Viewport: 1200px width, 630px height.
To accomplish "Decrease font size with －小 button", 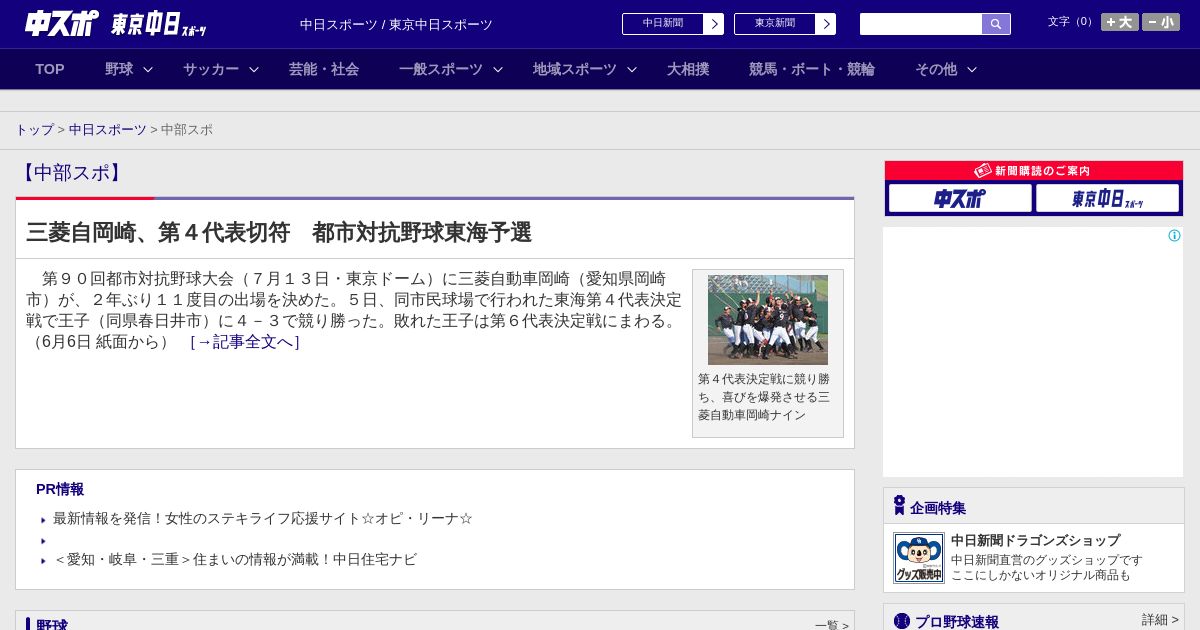I will [1161, 22].
